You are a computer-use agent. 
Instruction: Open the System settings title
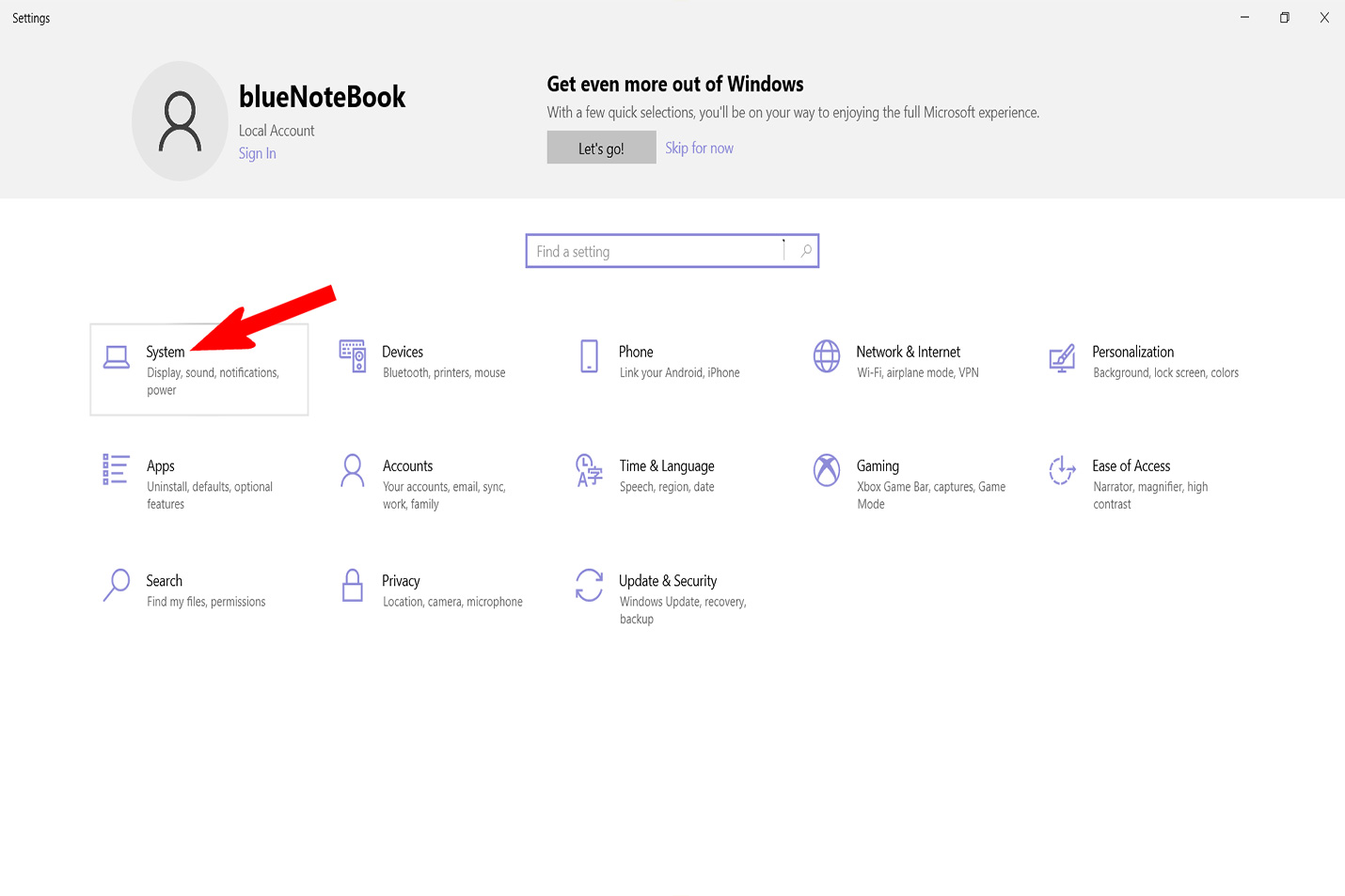[x=166, y=352]
